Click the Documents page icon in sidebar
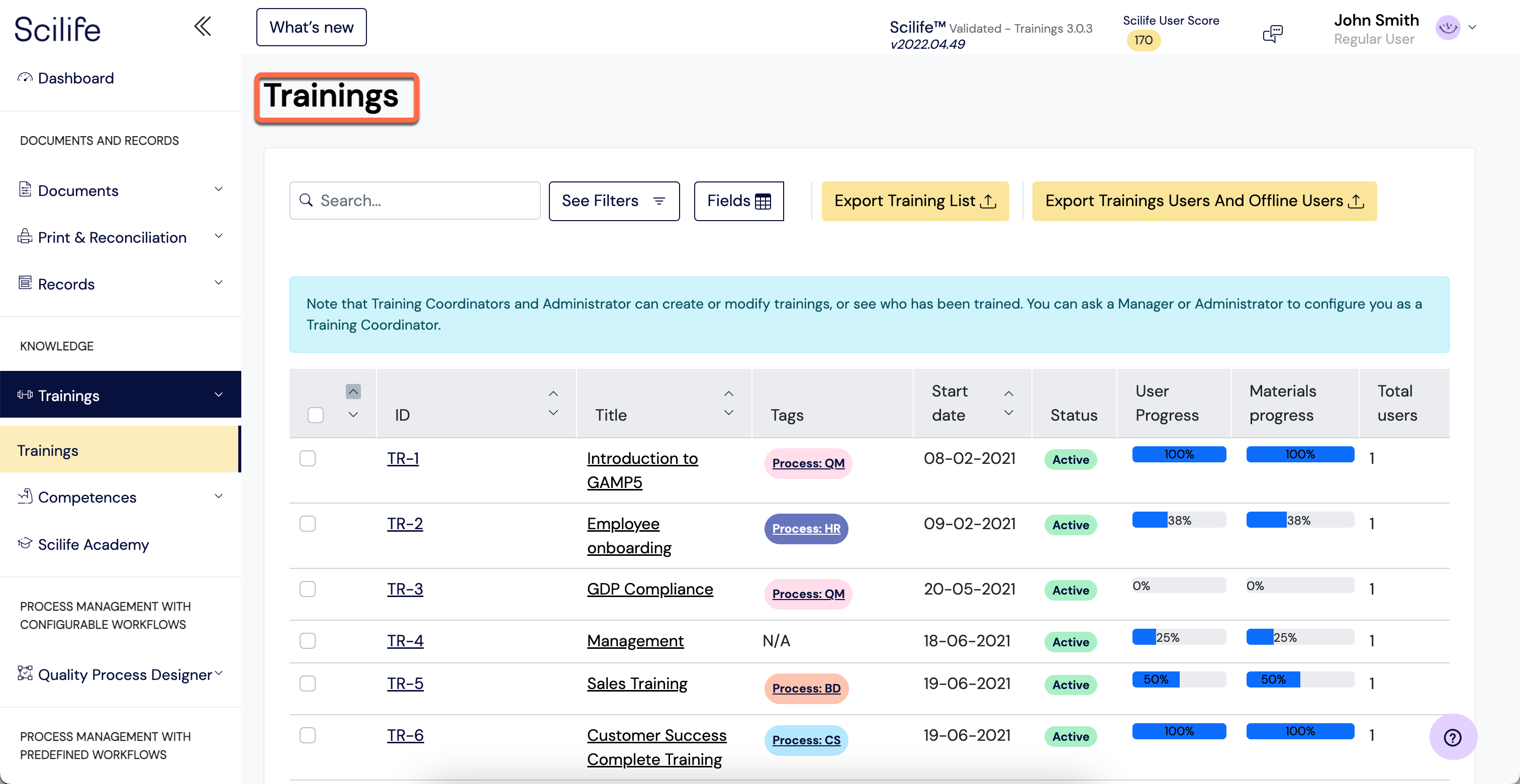The image size is (1520, 784). [x=25, y=189]
